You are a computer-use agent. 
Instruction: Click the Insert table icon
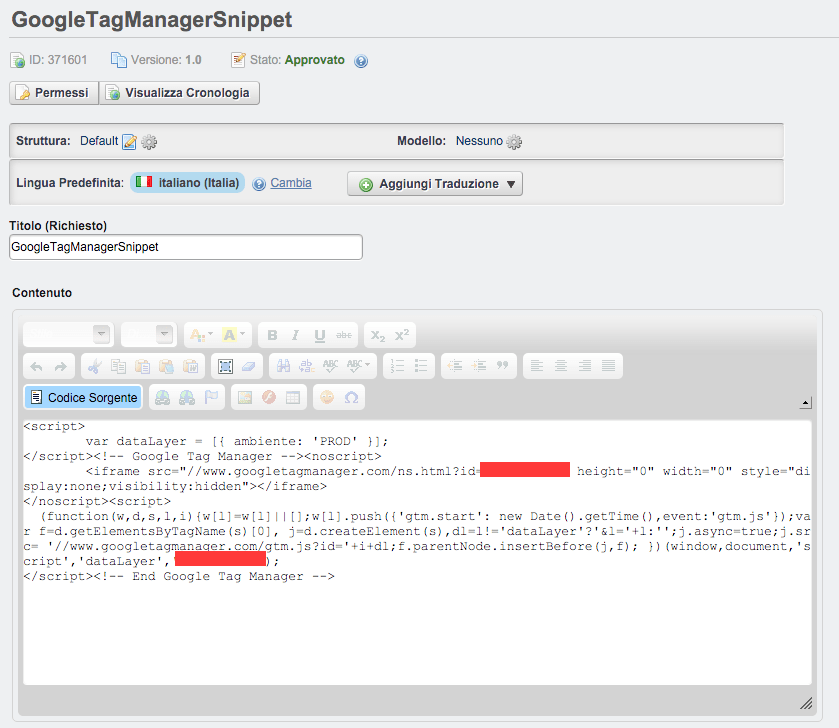(293, 397)
